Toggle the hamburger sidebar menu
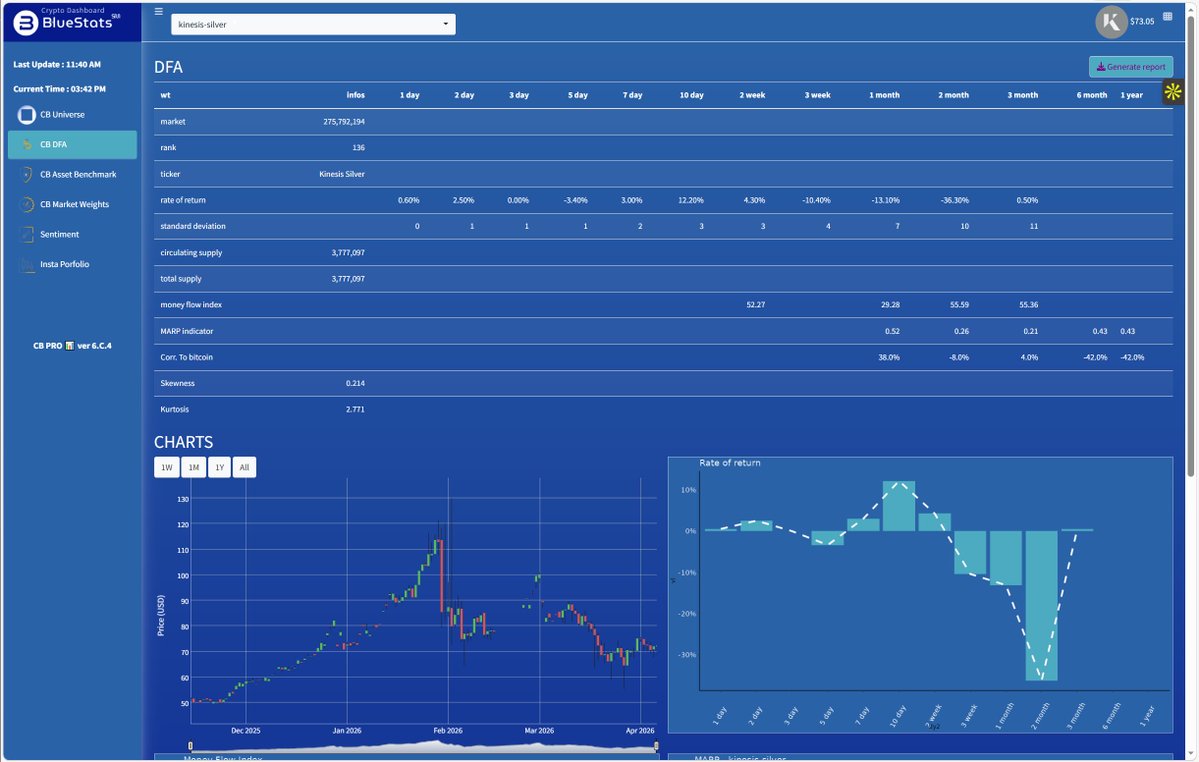The height and width of the screenshot is (762, 1199). (158, 11)
